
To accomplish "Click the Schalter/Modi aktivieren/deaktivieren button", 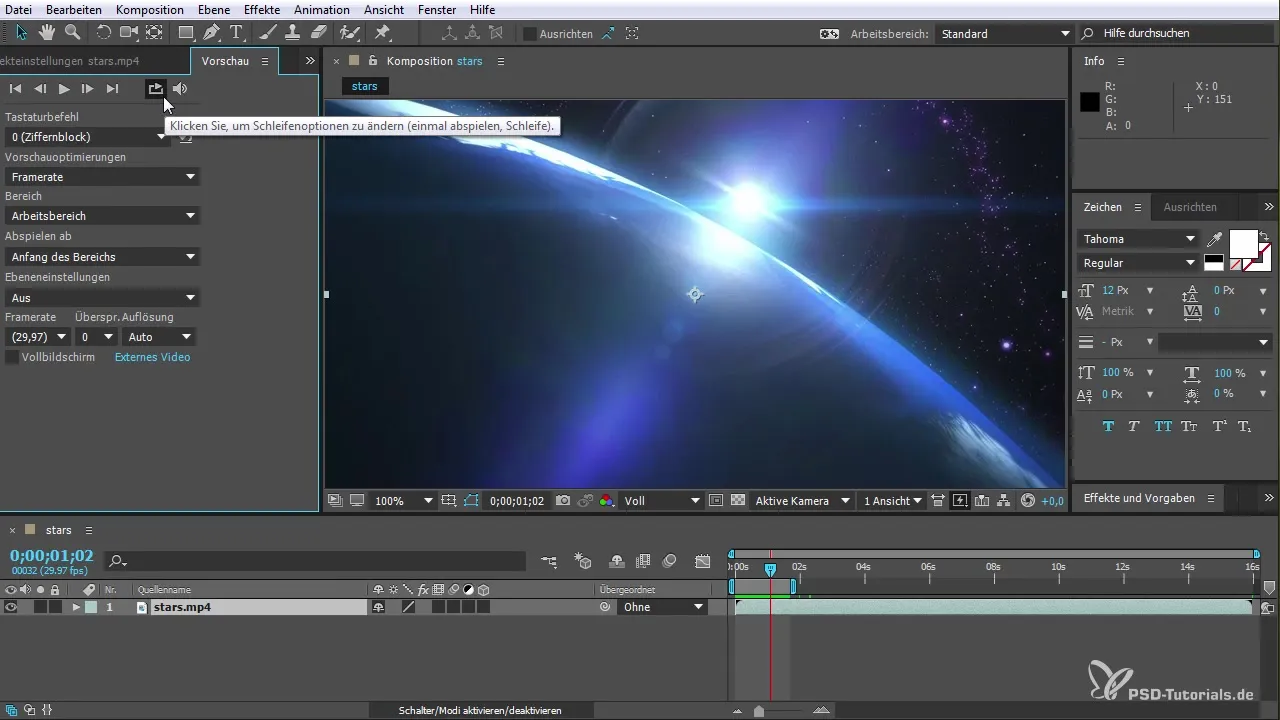I will pyautogui.click(x=480, y=710).
